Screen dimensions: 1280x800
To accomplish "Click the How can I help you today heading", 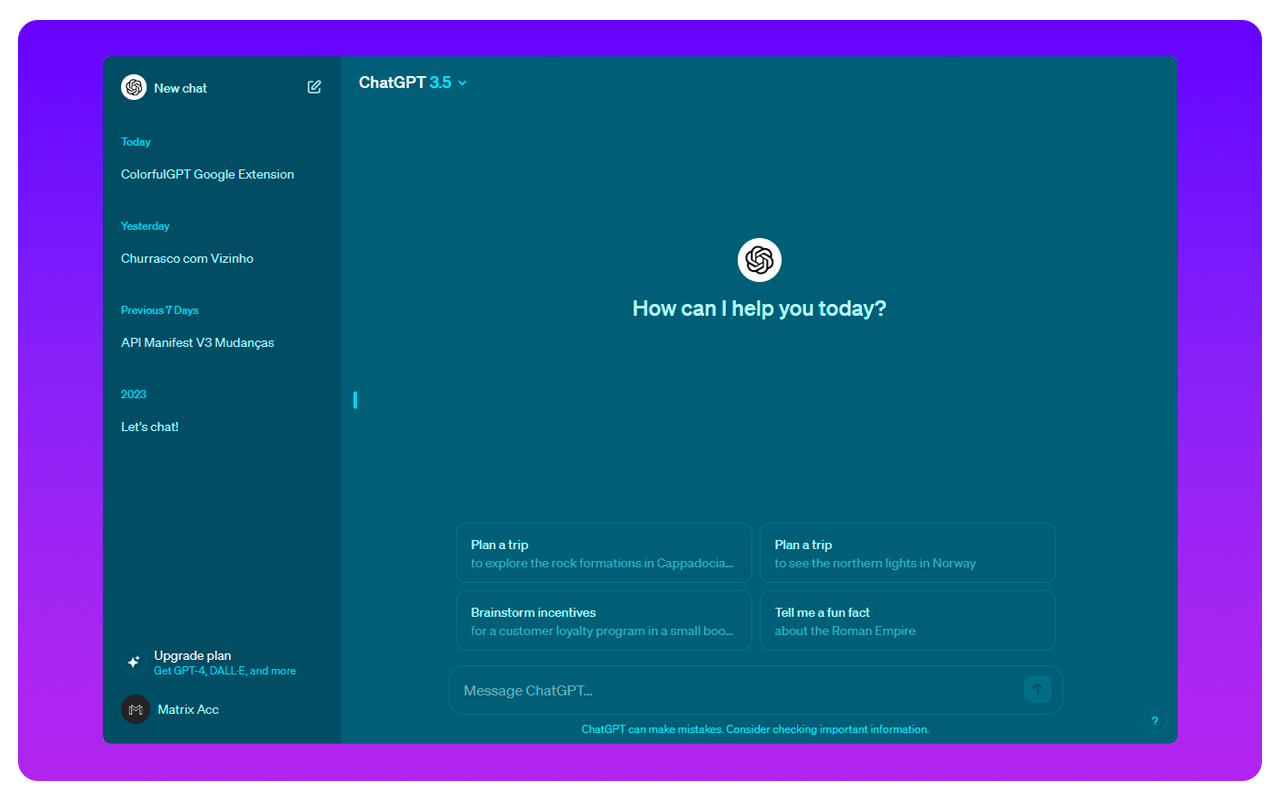I will [x=759, y=308].
